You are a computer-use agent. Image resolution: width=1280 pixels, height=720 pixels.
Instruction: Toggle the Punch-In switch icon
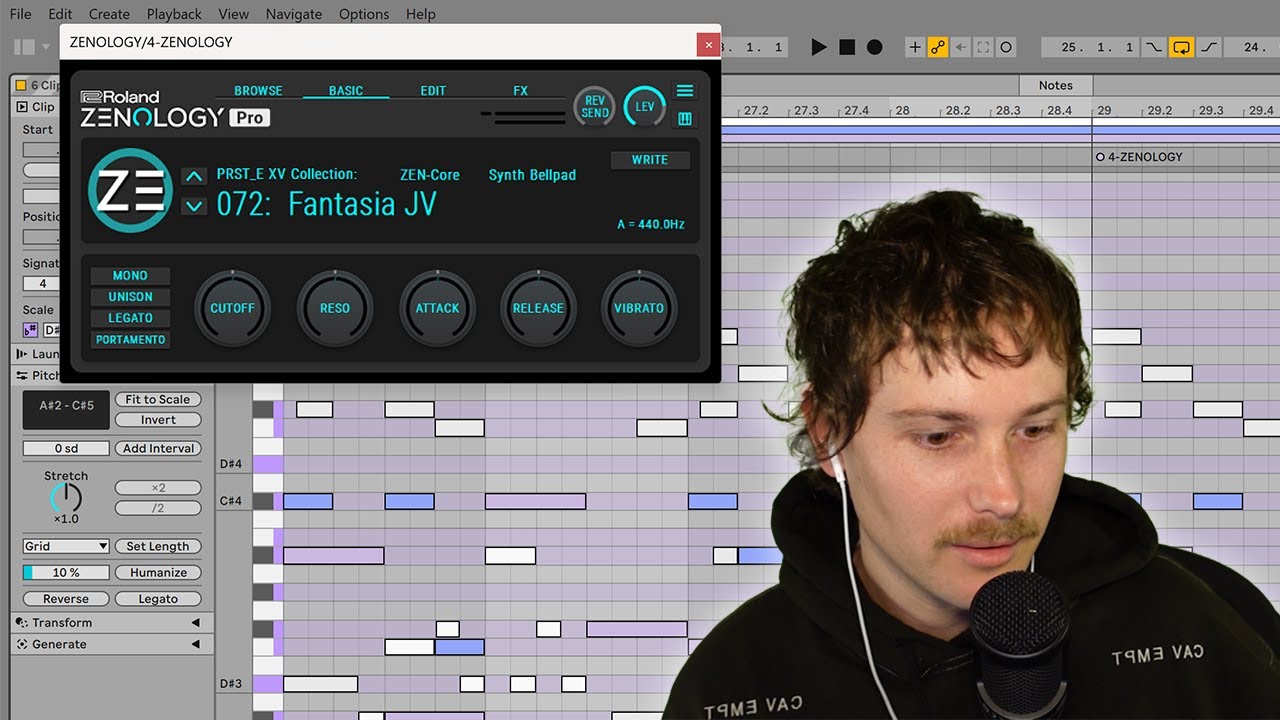(x=1154, y=47)
